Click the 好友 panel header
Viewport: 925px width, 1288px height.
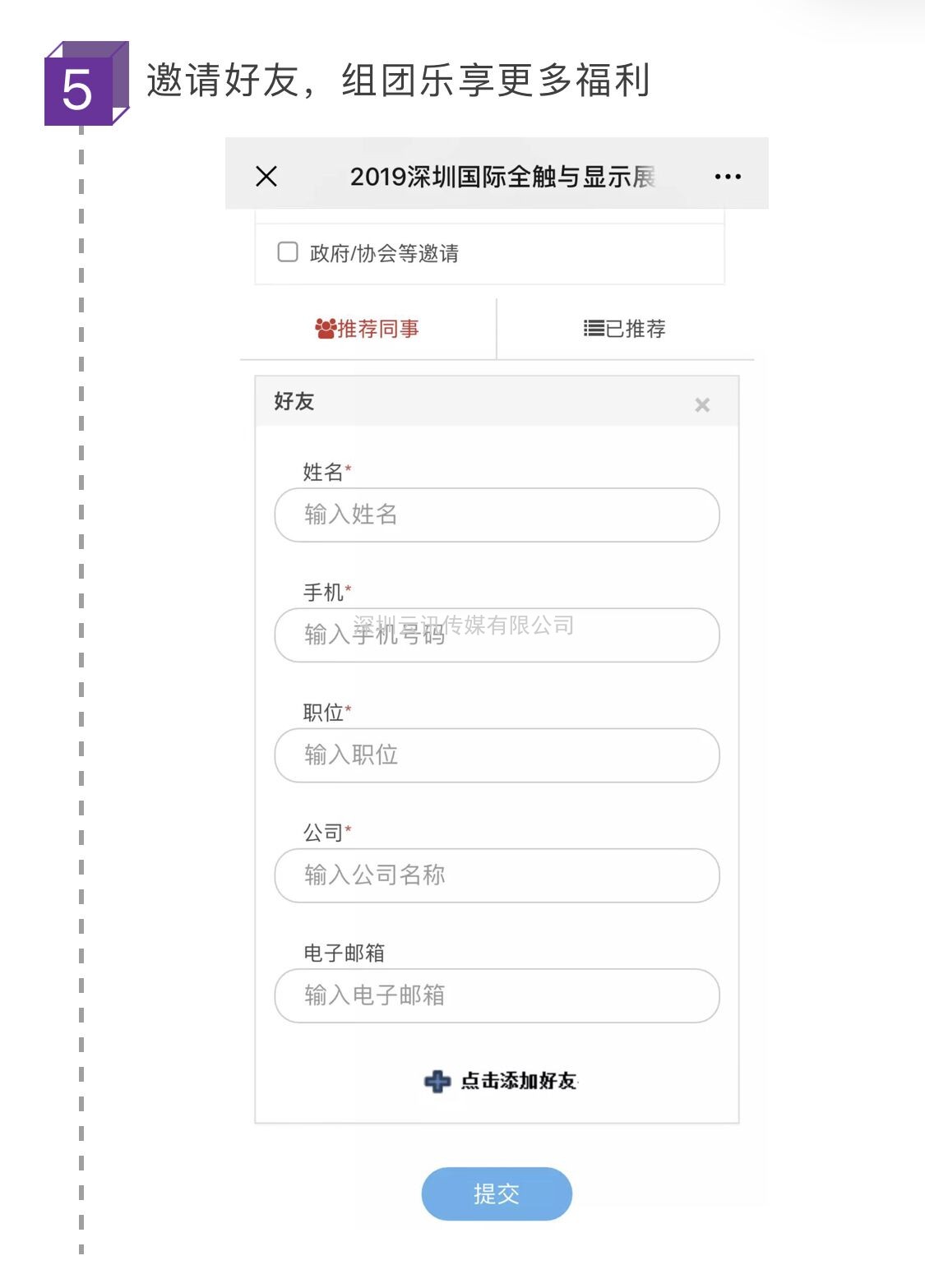coord(497,401)
